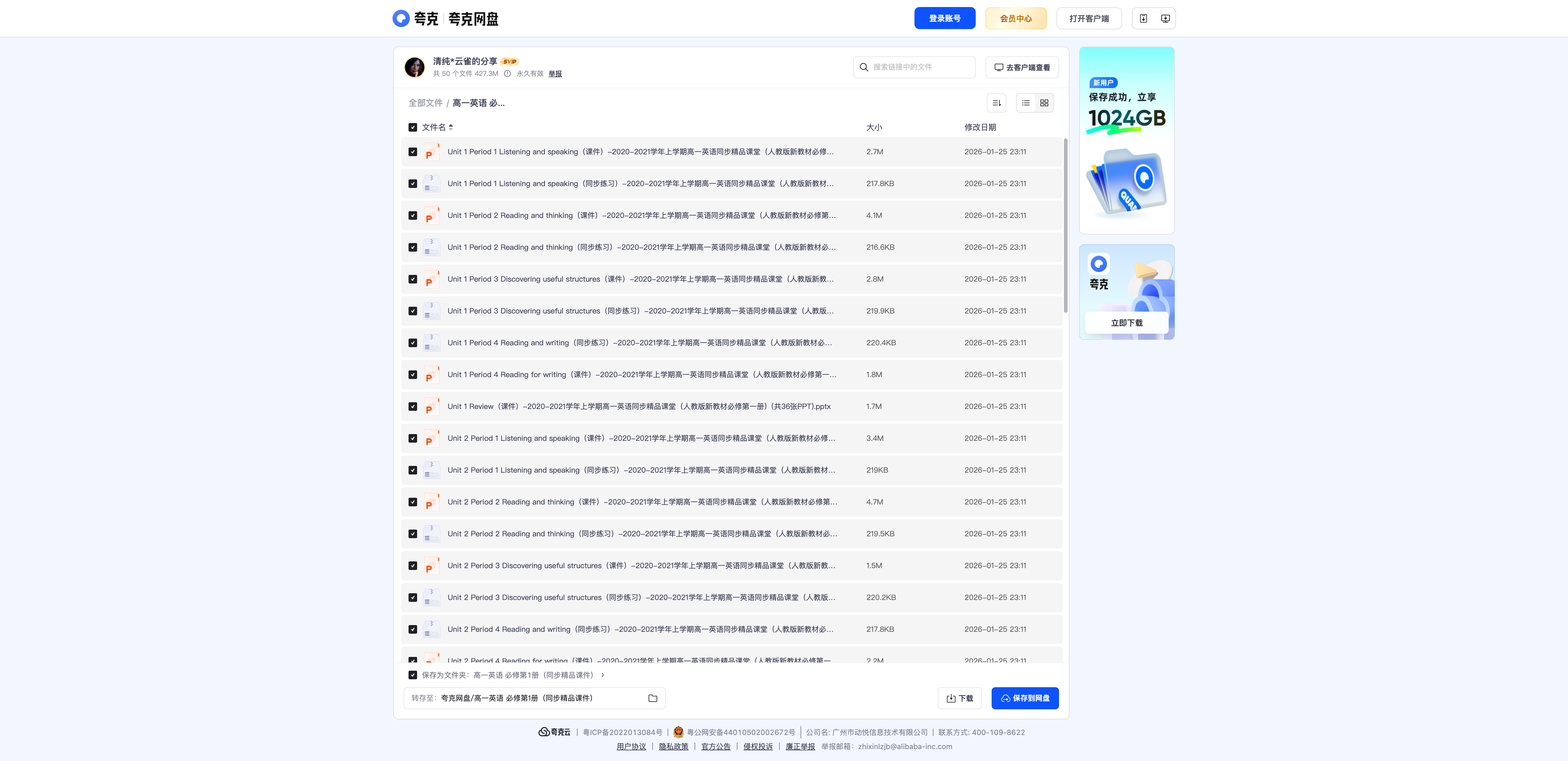Toggle the 保存为文件夹 checkbox
Viewport: 1568px width, 761px height.
[x=413, y=675]
